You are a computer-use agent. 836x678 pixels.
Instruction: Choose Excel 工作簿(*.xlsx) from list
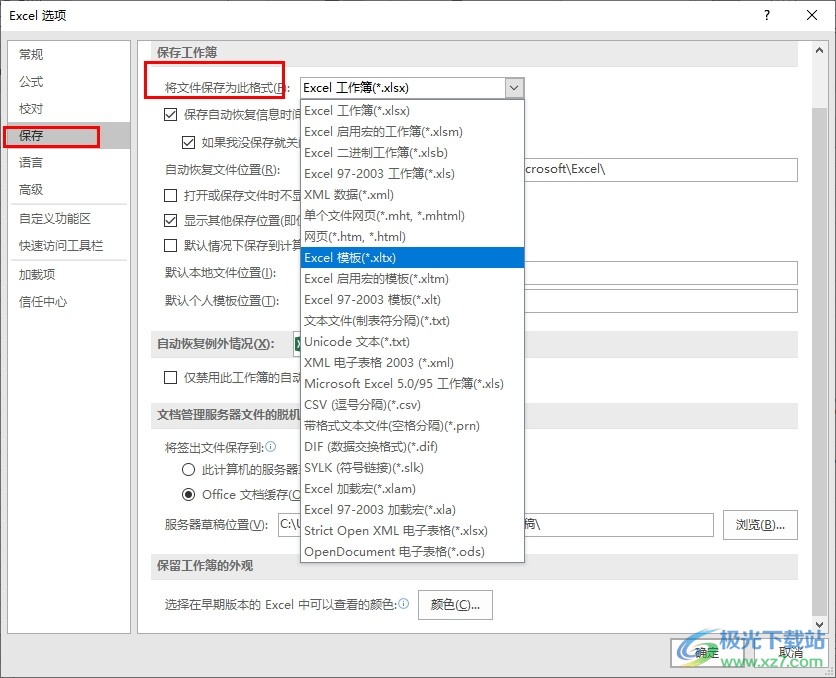412,111
